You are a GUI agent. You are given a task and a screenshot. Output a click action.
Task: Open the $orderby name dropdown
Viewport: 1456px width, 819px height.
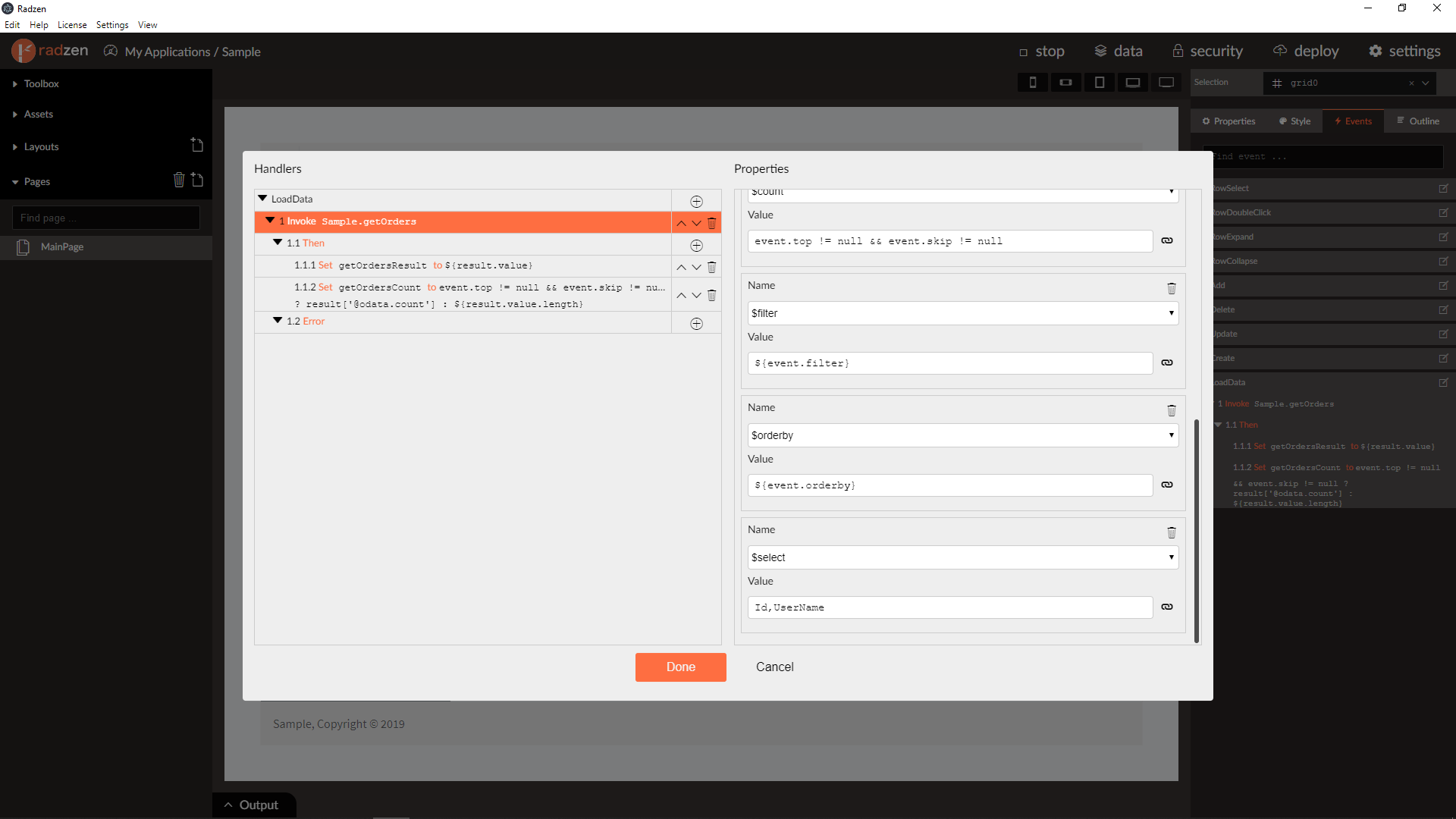click(x=962, y=435)
